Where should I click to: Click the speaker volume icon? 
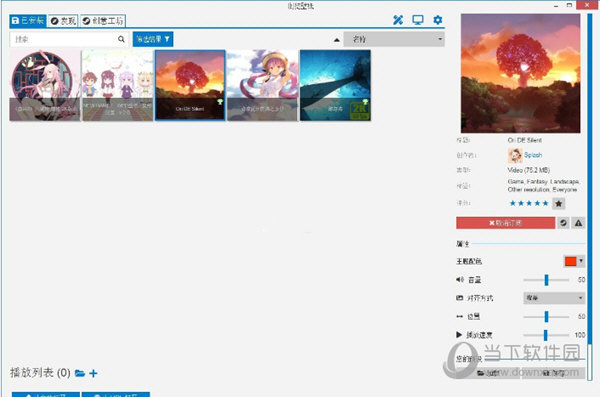click(x=460, y=280)
